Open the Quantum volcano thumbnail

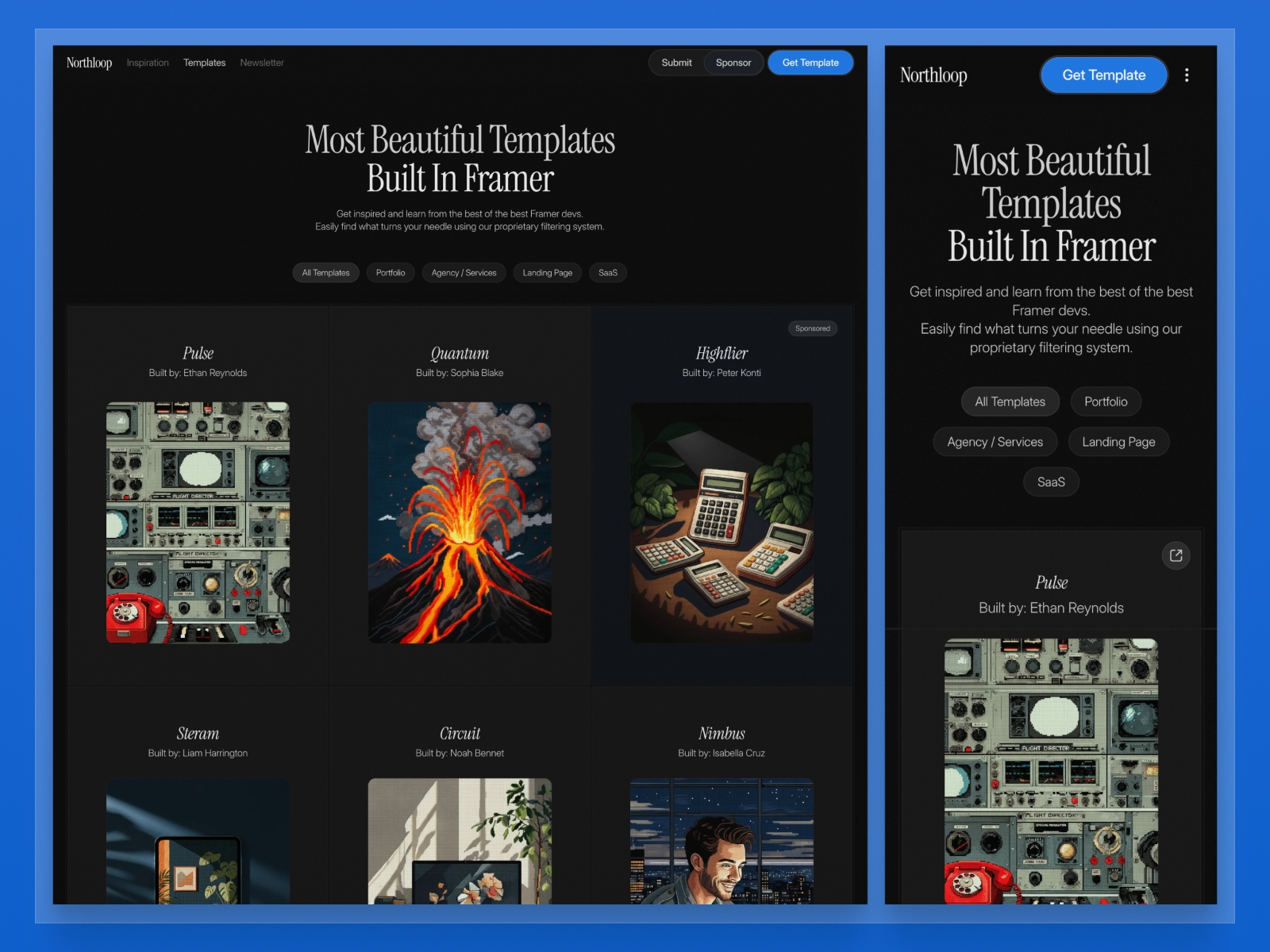(460, 522)
